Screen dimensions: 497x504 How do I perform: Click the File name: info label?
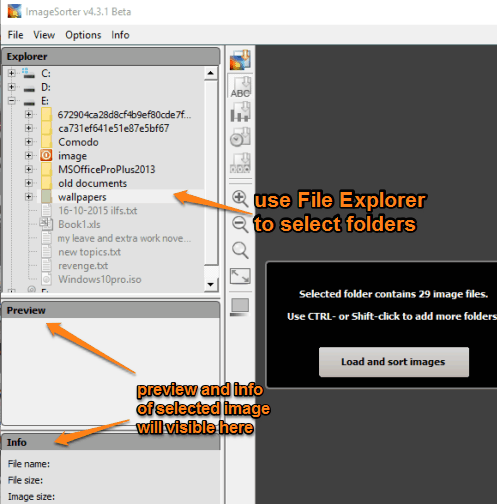[29, 464]
